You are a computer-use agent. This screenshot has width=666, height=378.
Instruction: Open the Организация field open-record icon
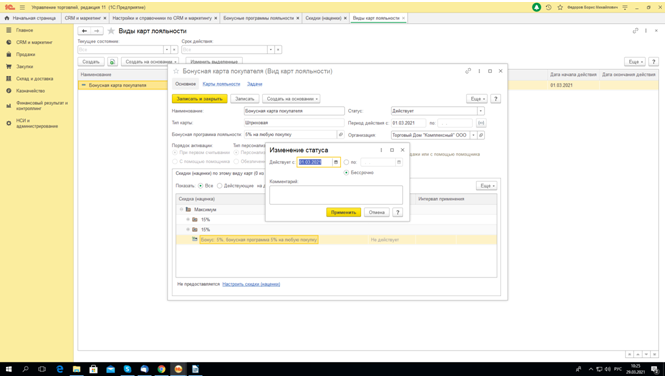[481, 135]
